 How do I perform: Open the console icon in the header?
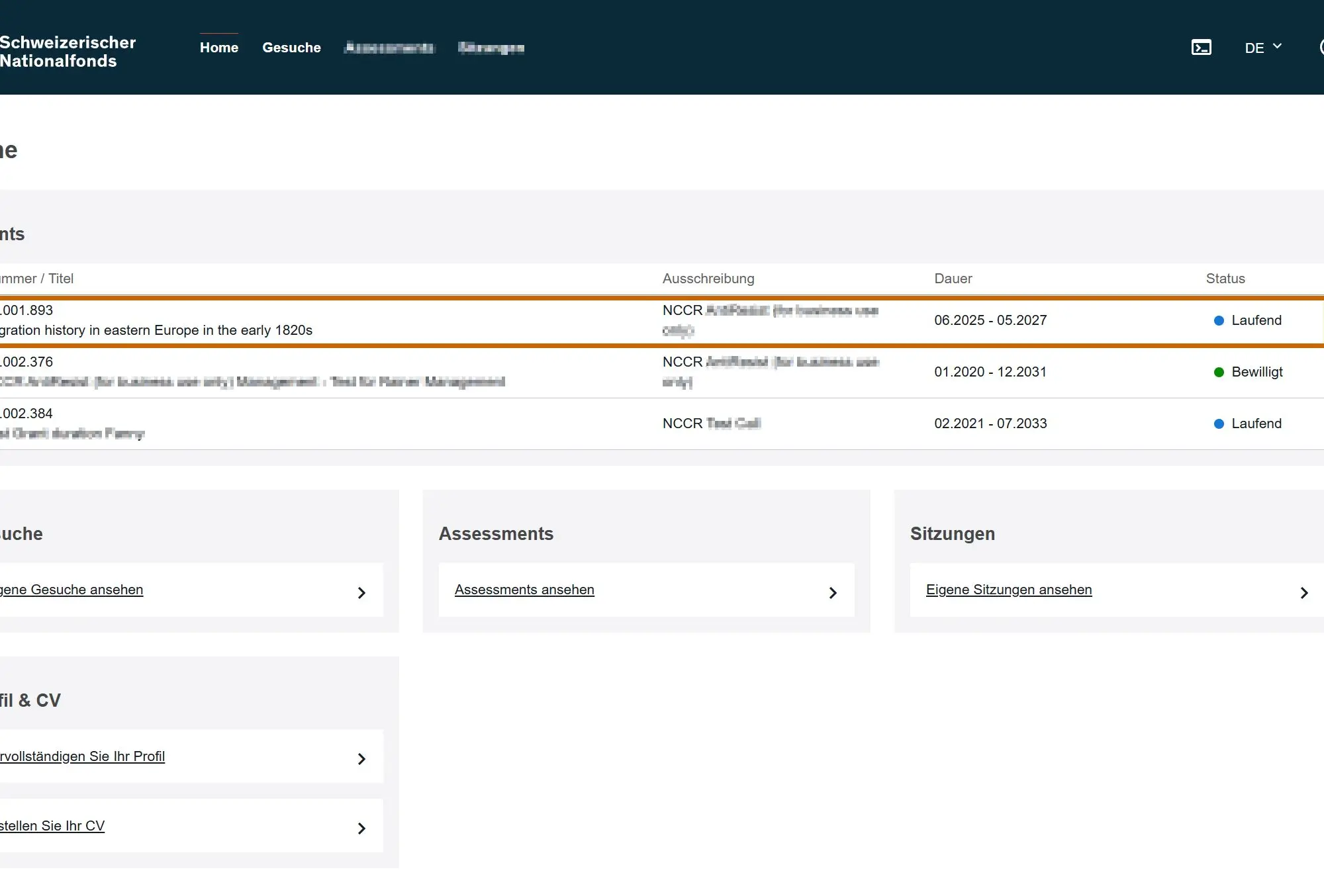click(1201, 48)
